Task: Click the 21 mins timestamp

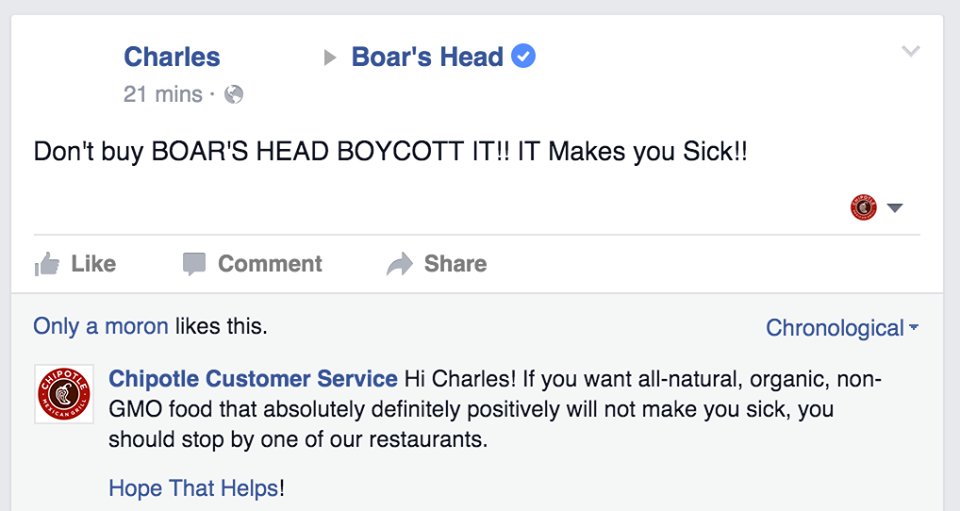Action: click(x=163, y=94)
